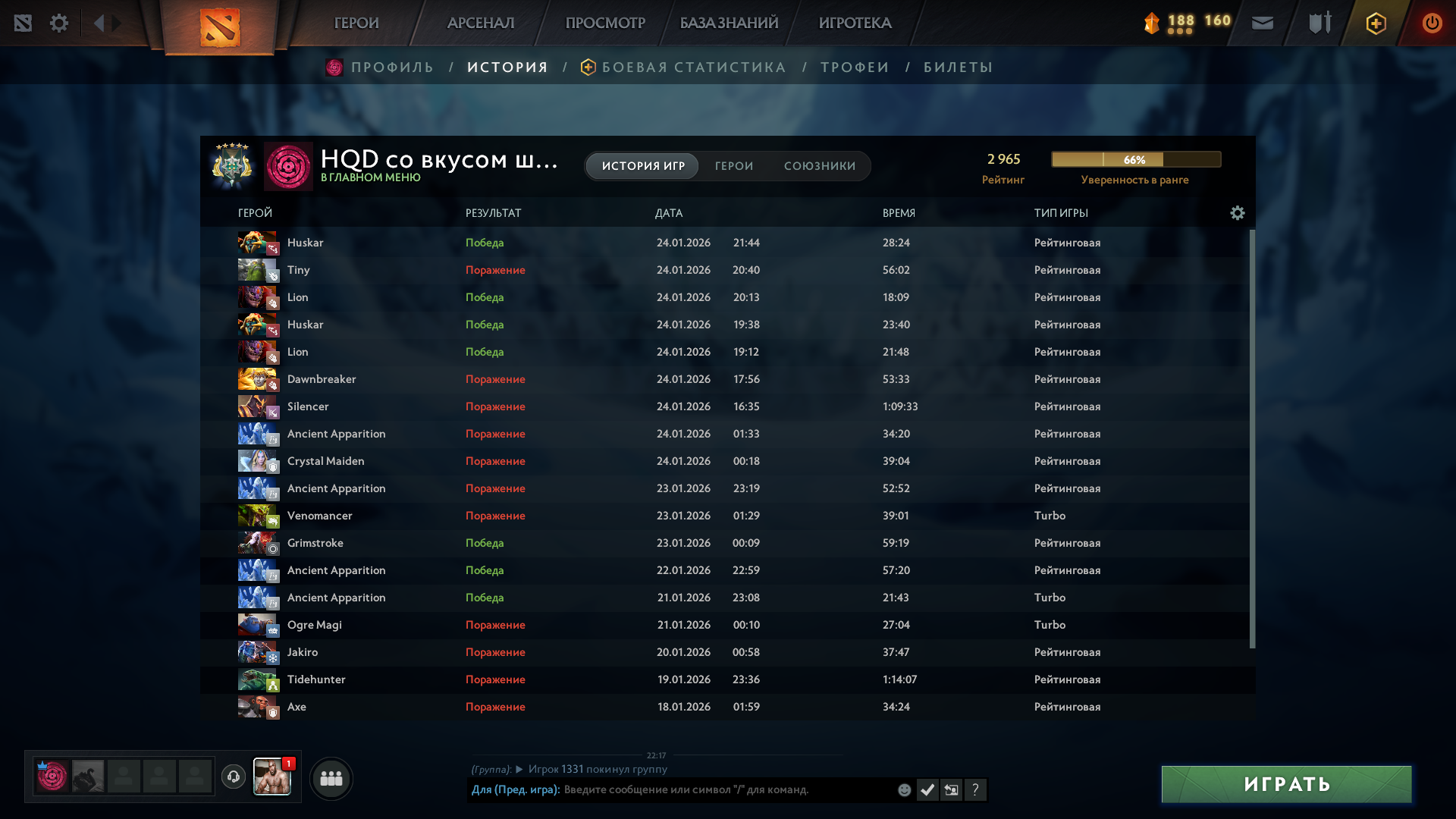Viewport: 1456px width, 819px height.
Task: Expand chat channel selector Для (Пред. игра)
Action: (x=515, y=790)
